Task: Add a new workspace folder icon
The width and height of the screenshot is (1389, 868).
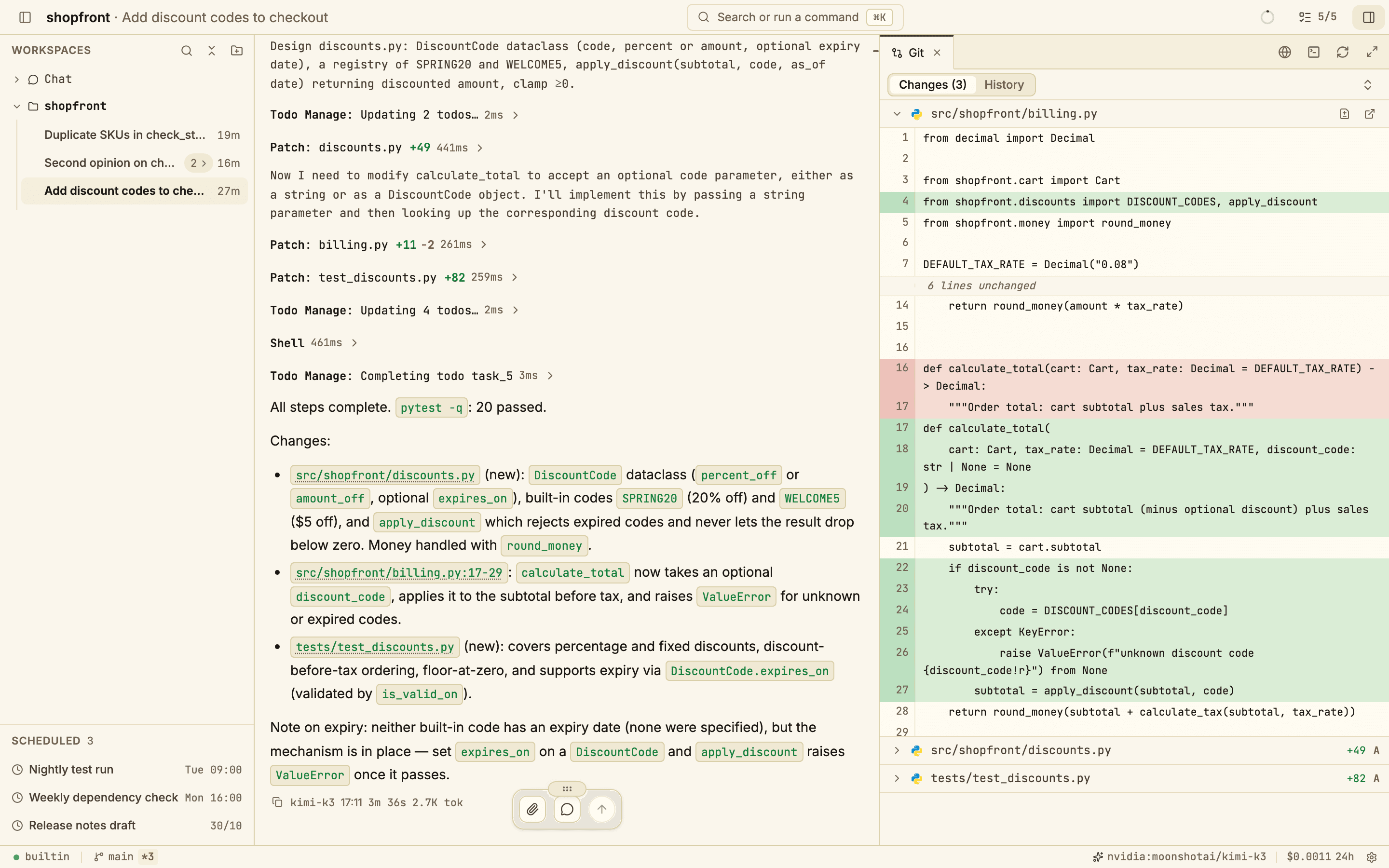Action: (x=237, y=51)
